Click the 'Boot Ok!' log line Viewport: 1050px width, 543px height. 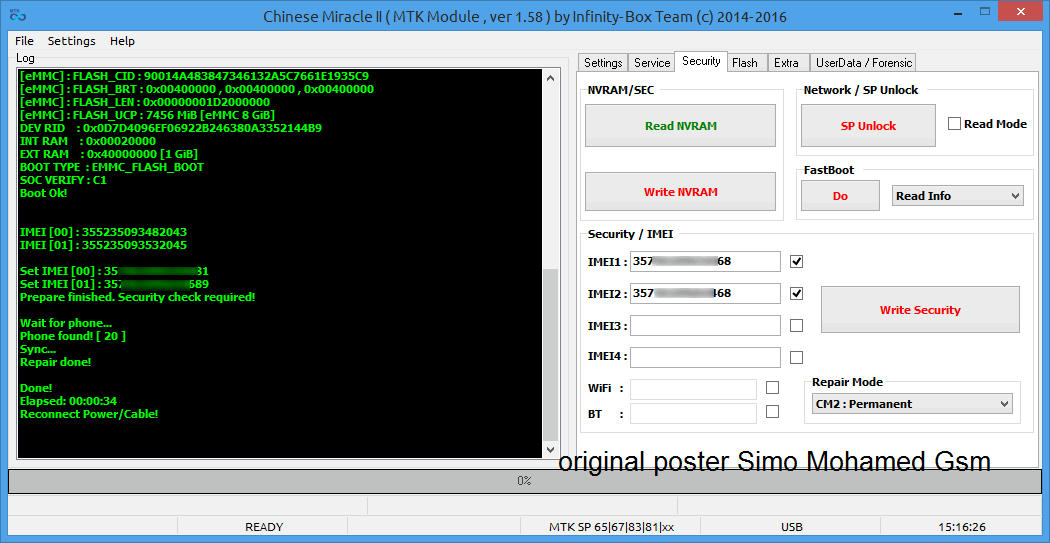44,193
